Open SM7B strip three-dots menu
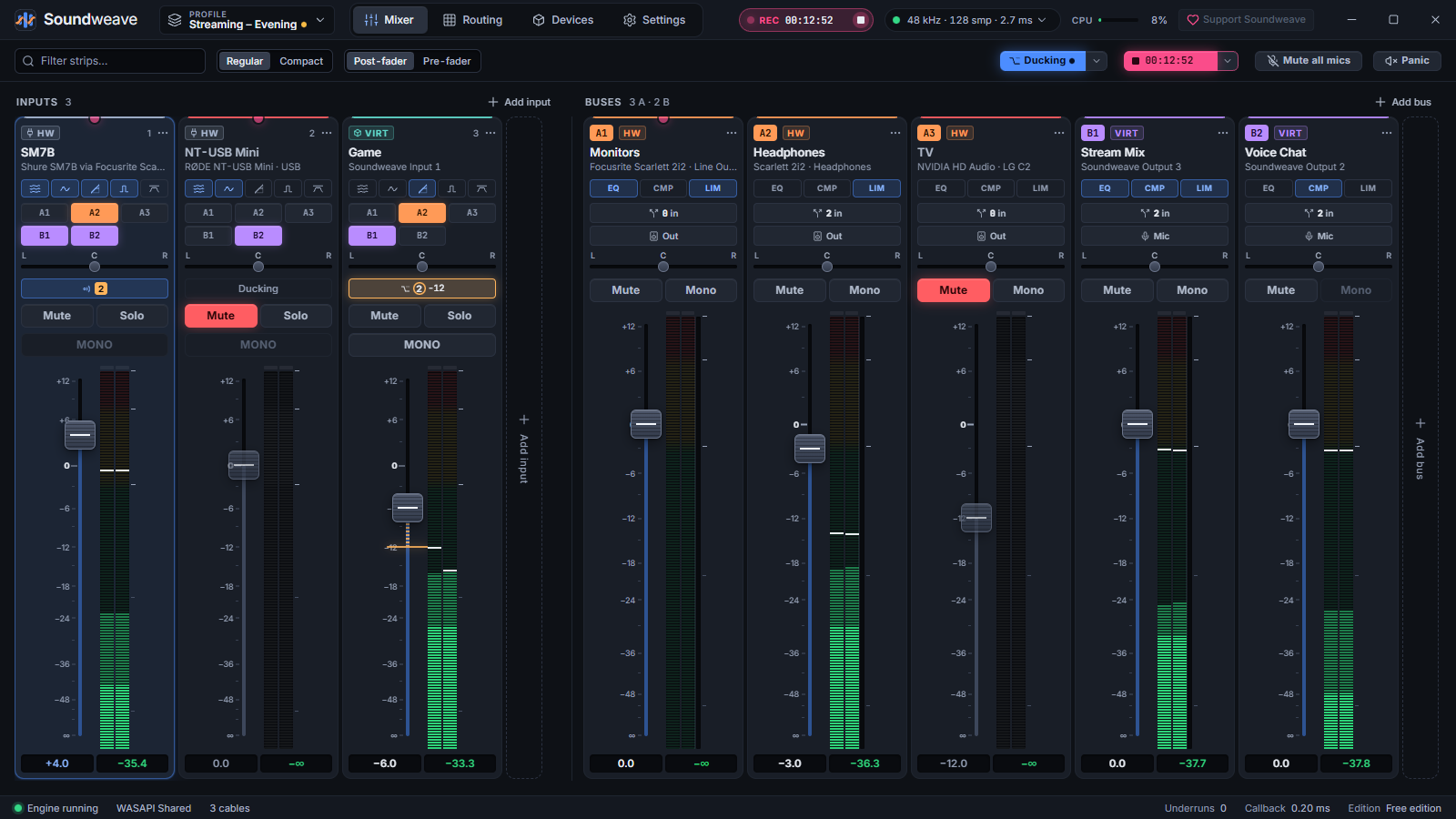Screen dimensions: 1456x819 pyautogui.click(x=163, y=133)
